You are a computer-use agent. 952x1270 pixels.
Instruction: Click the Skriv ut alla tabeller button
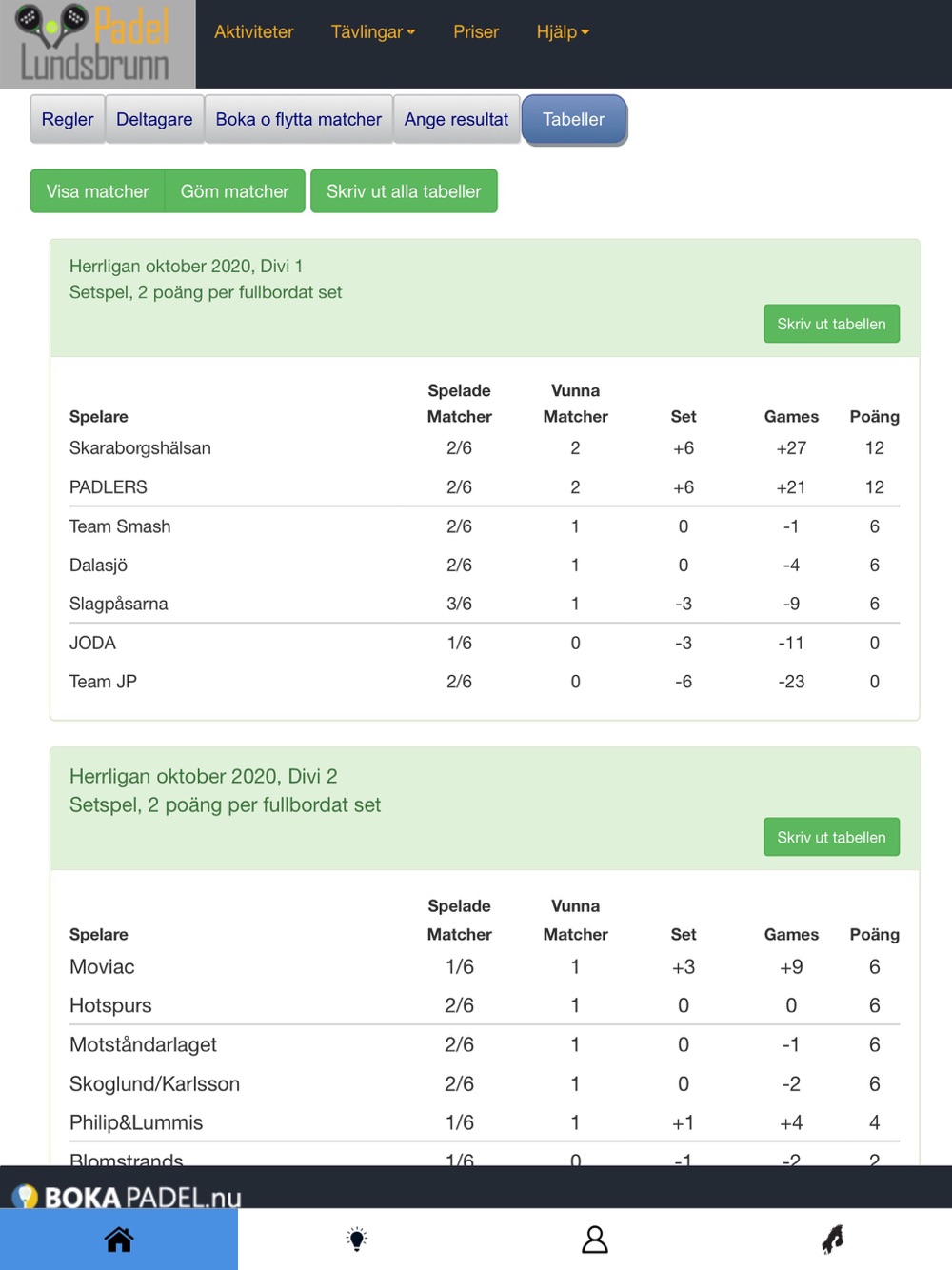404,191
